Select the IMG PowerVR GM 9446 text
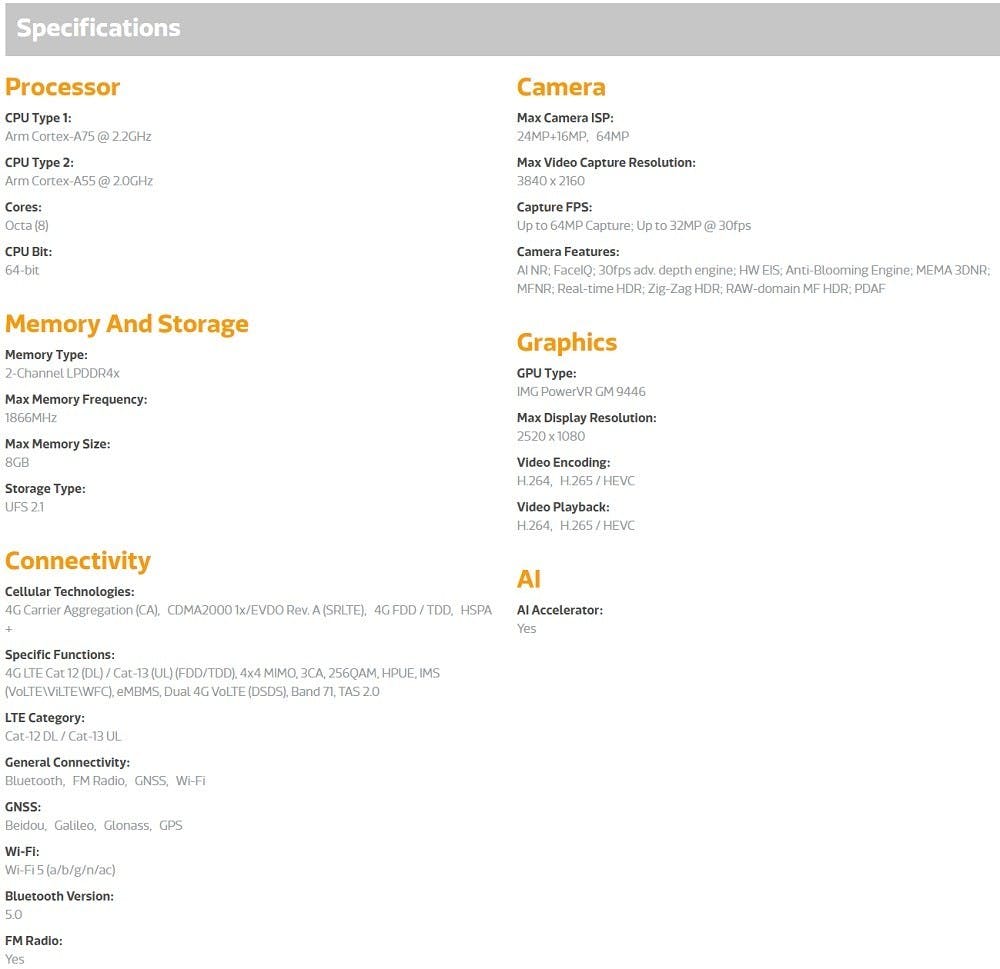 click(x=581, y=392)
